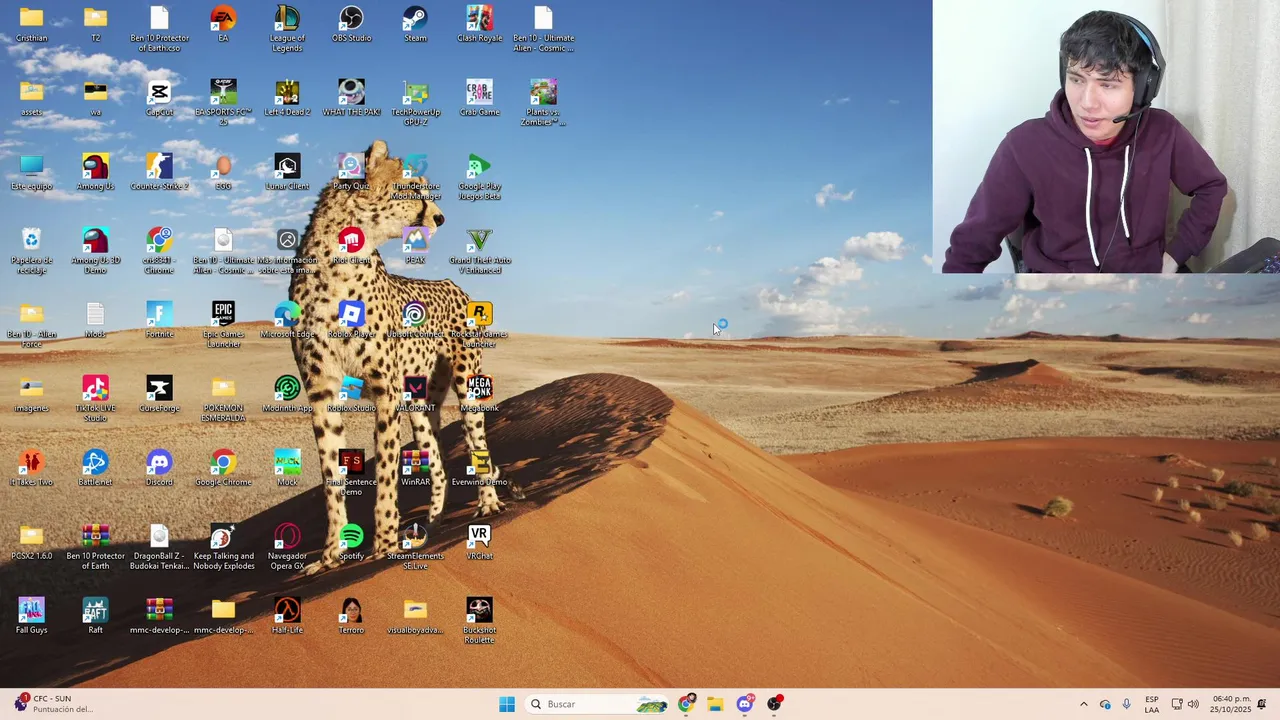This screenshot has height=720, width=1280.
Task: Select the Spotify desktop icon
Action: click(351, 542)
